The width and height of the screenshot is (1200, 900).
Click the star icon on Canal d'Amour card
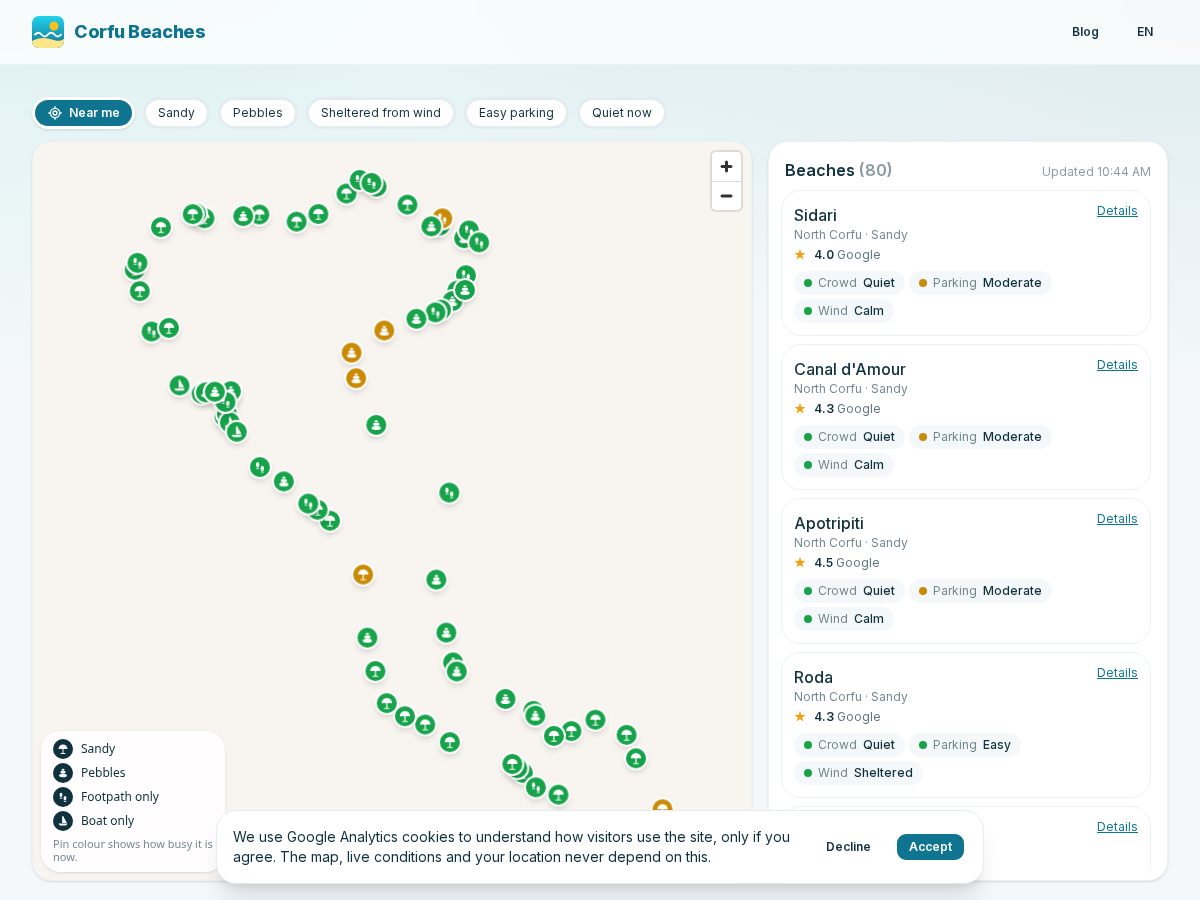(800, 409)
